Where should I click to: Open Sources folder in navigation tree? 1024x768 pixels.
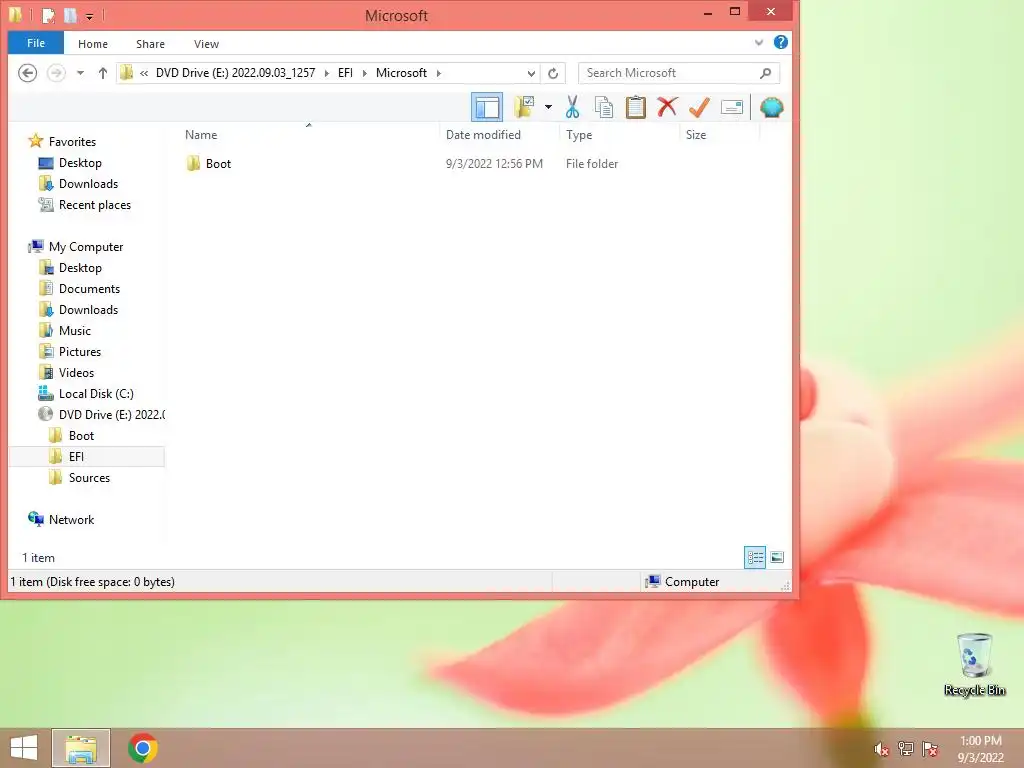click(x=89, y=477)
